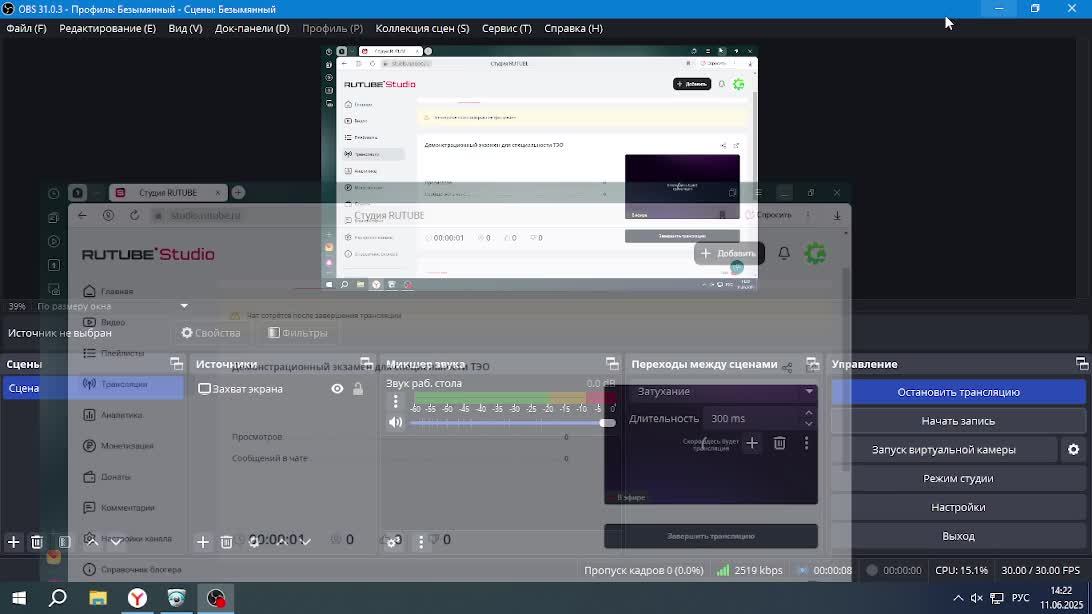
Task: Remove the selected scene with the trash icon
Action: 37,542
